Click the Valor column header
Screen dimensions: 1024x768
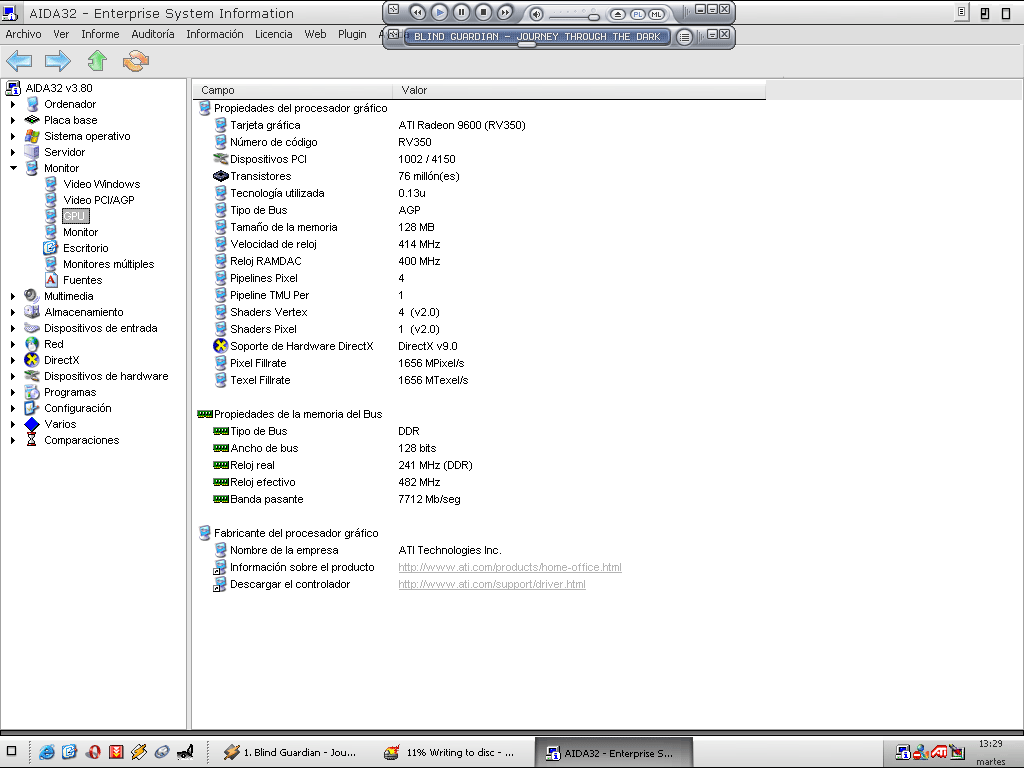point(579,90)
